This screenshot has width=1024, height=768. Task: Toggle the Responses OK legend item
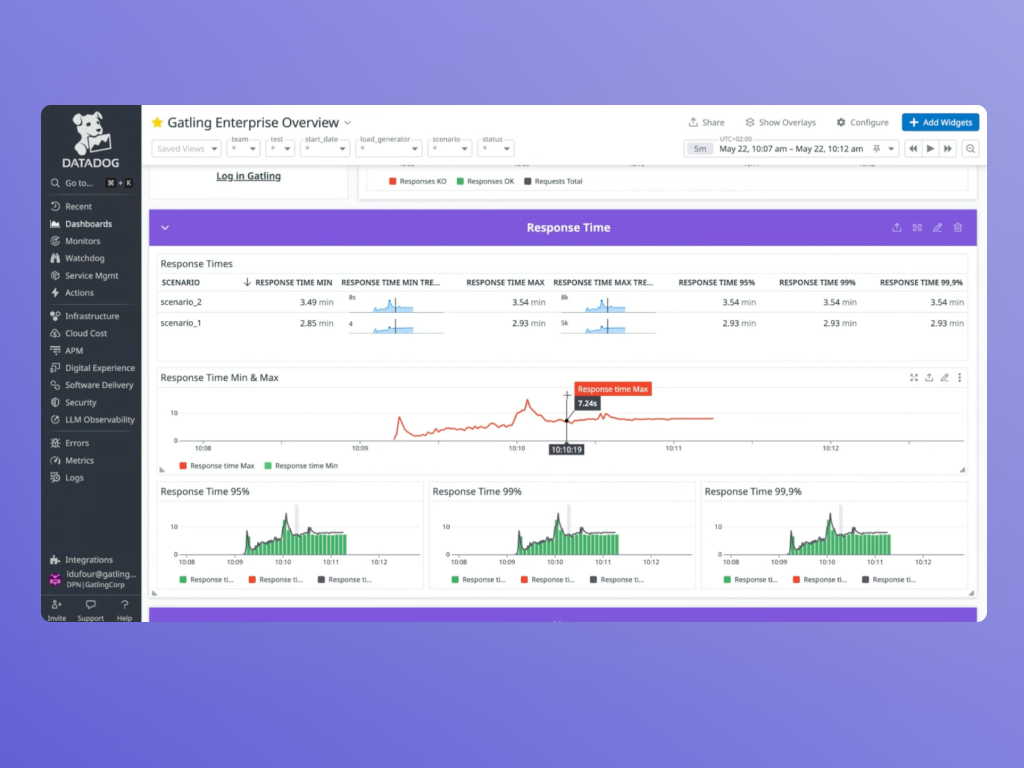click(x=485, y=182)
